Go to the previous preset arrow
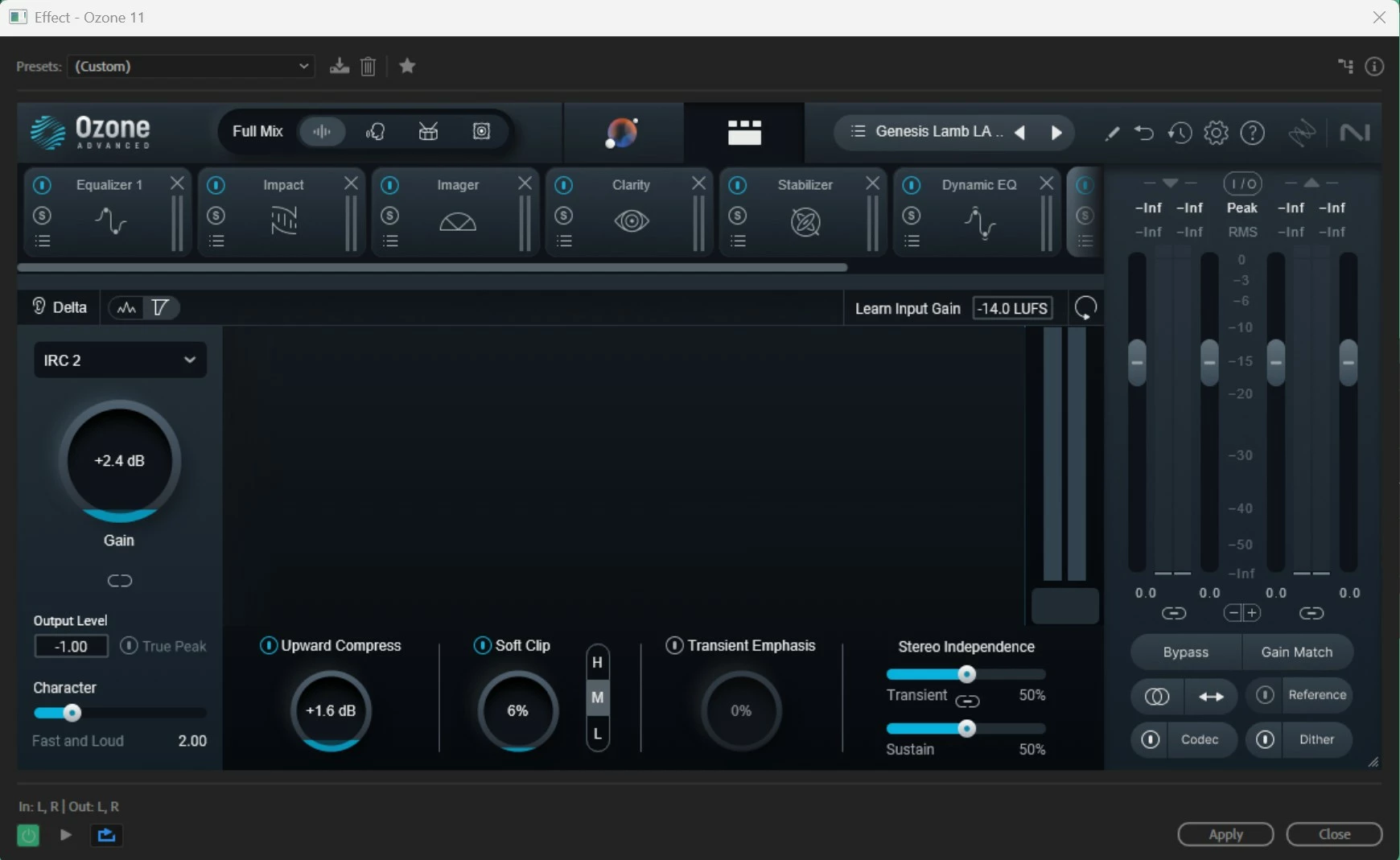 (x=1020, y=133)
